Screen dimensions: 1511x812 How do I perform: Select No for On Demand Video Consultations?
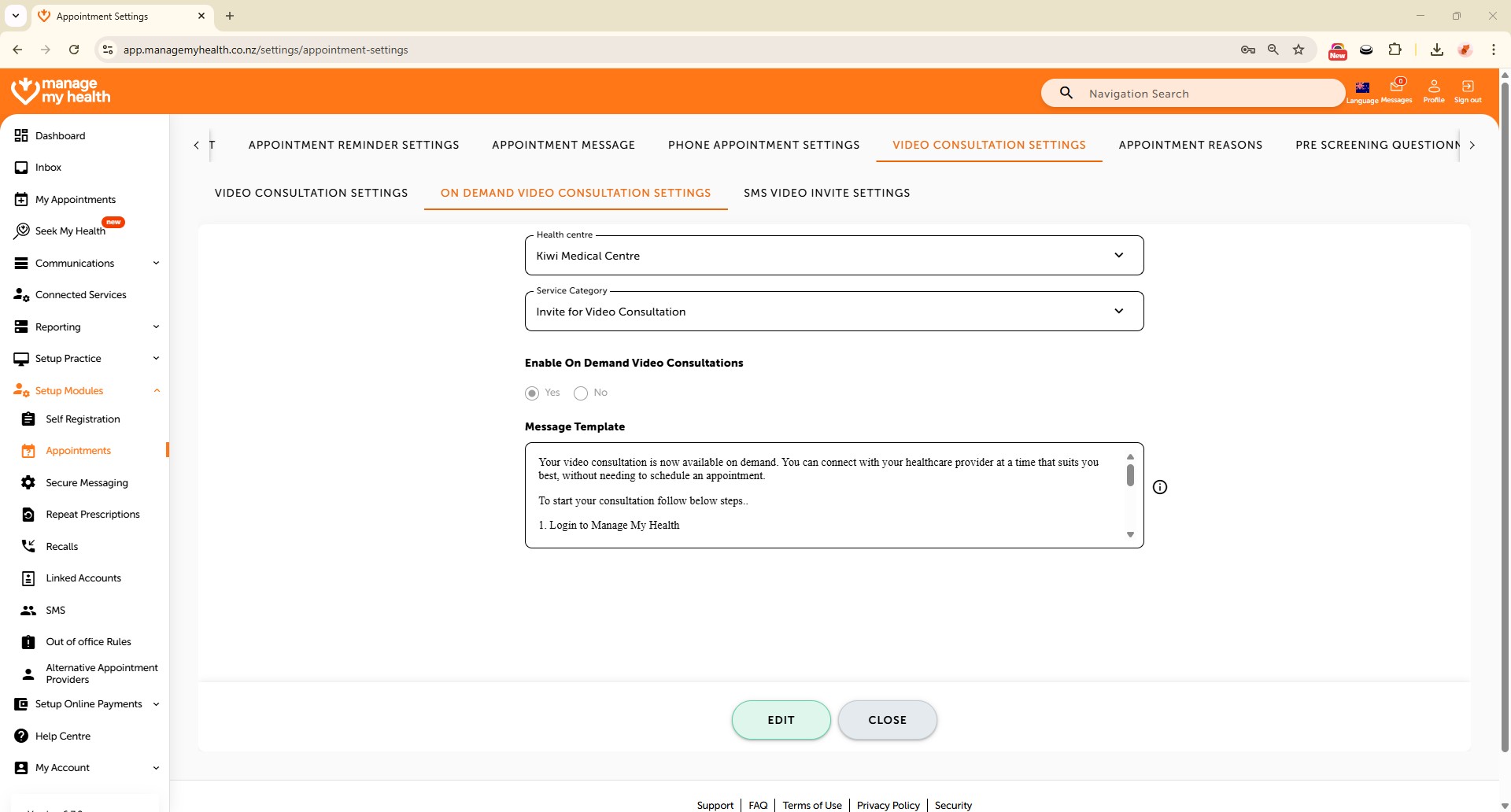pos(581,393)
